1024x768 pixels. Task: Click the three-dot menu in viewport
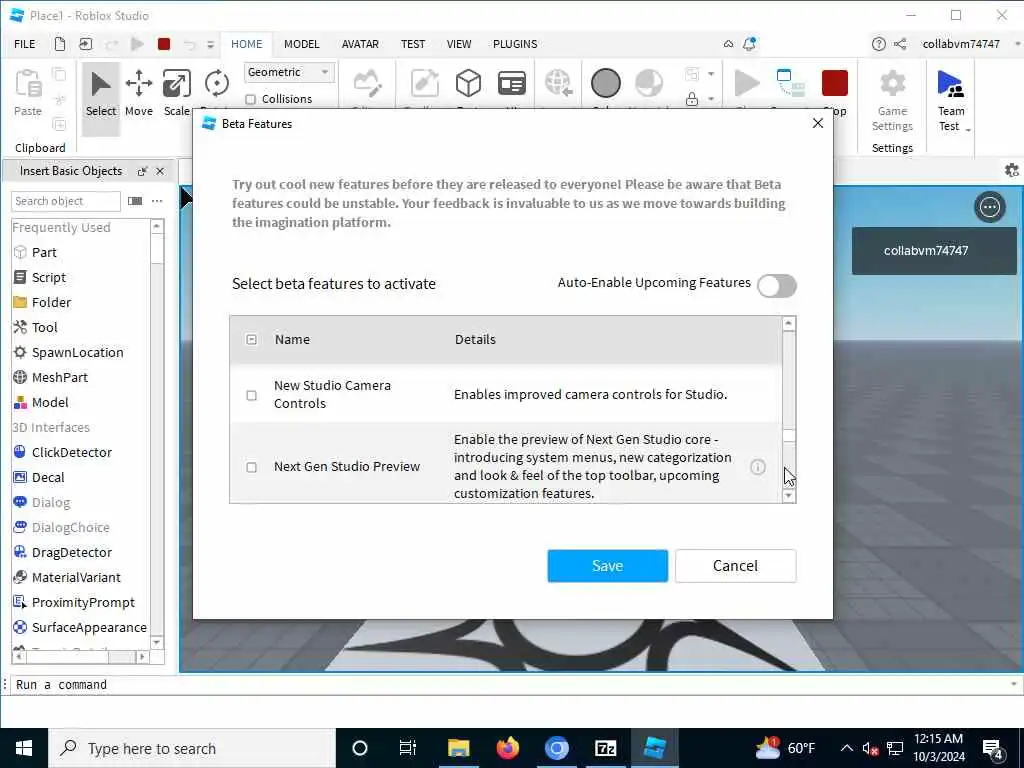coord(989,207)
